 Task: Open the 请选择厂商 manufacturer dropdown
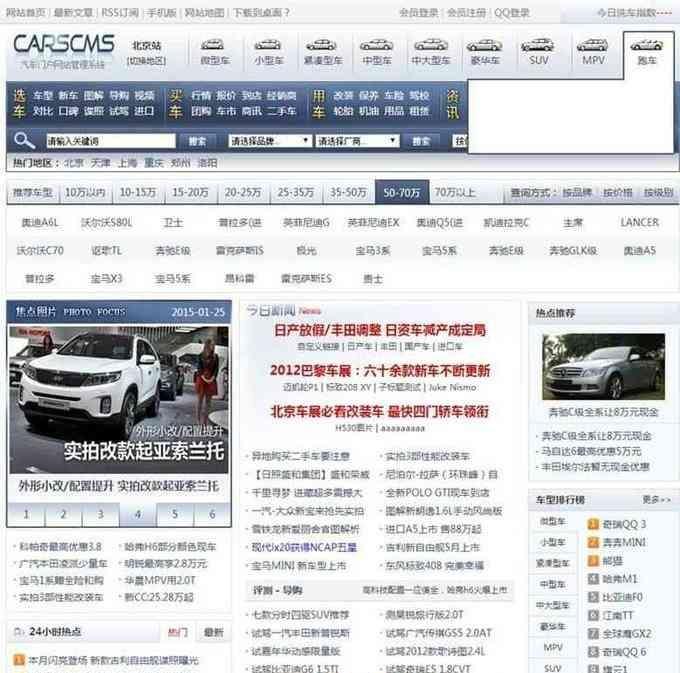coord(357,141)
